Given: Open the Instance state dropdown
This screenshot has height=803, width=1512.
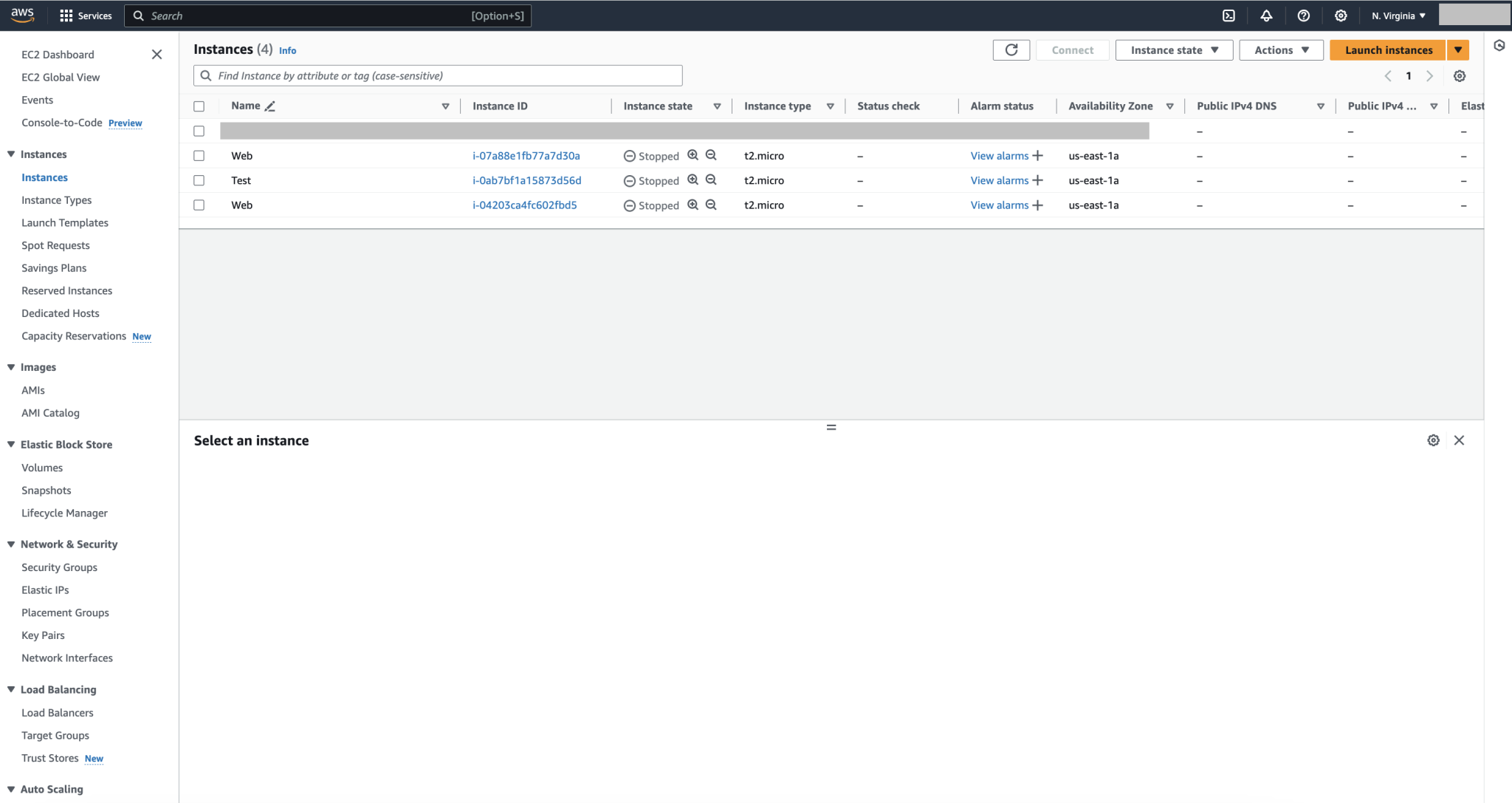Looking at the screenshot, I should coord(1172,49).
